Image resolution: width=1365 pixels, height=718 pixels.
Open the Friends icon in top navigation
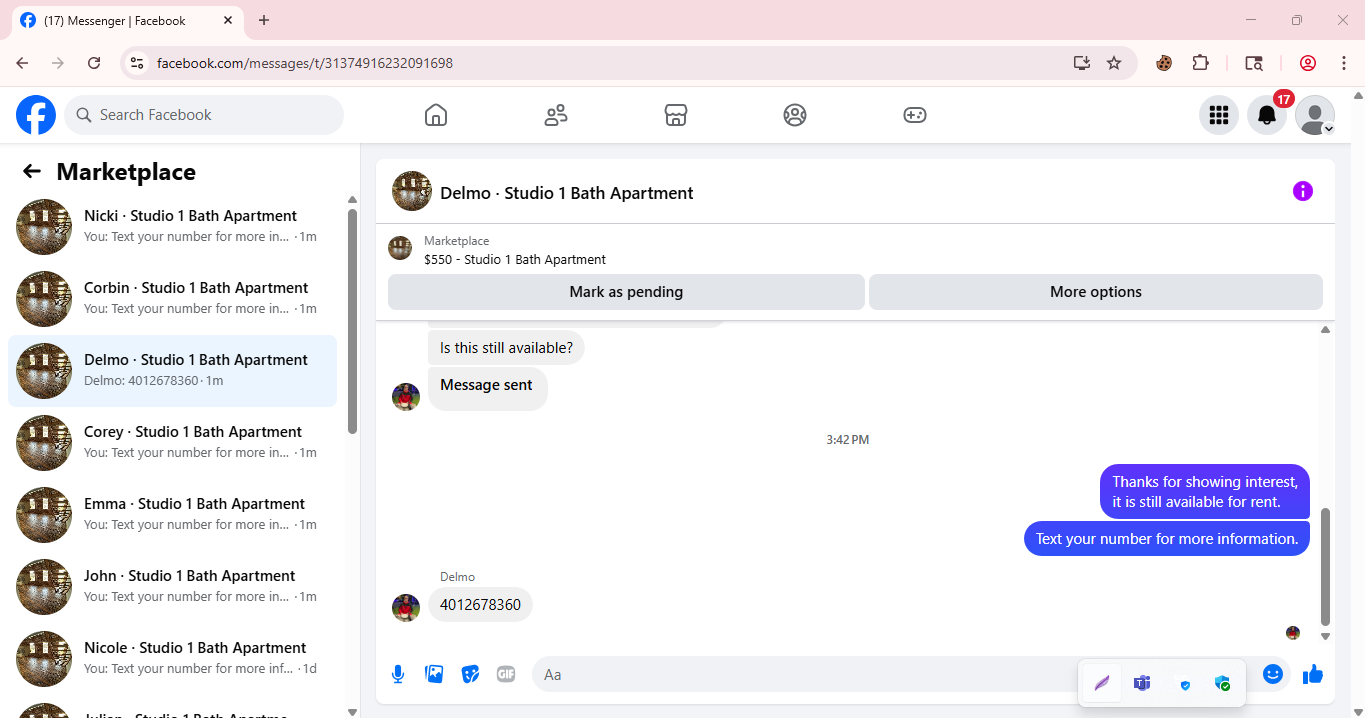[556, 115]
